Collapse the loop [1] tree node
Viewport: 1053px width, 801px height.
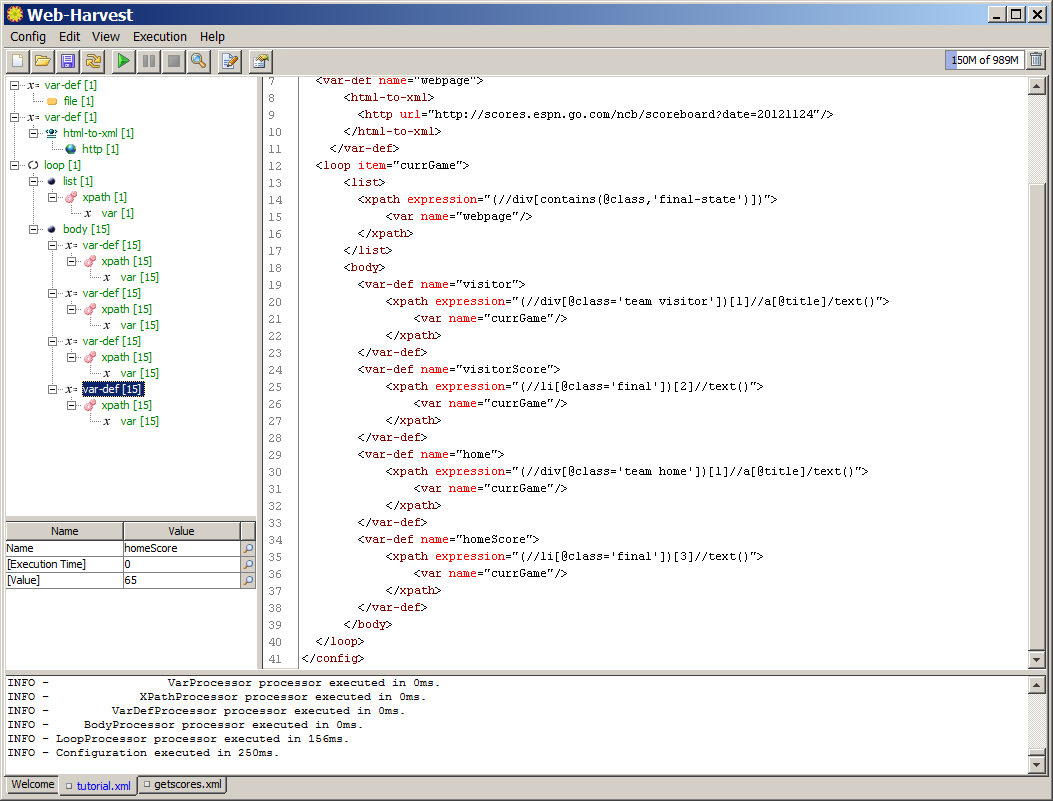tap(15, 165)
